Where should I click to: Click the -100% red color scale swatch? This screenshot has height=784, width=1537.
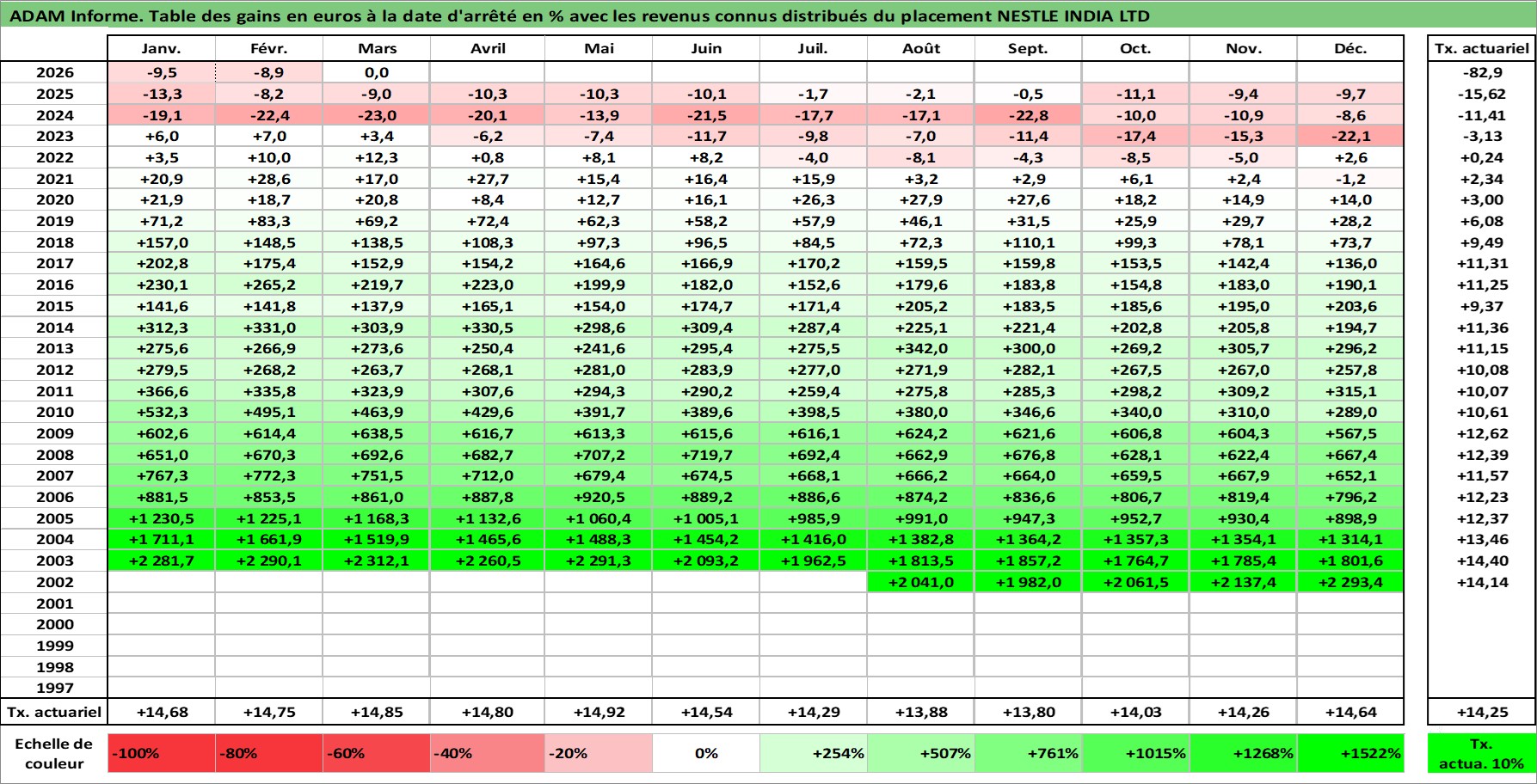point(162,753)
